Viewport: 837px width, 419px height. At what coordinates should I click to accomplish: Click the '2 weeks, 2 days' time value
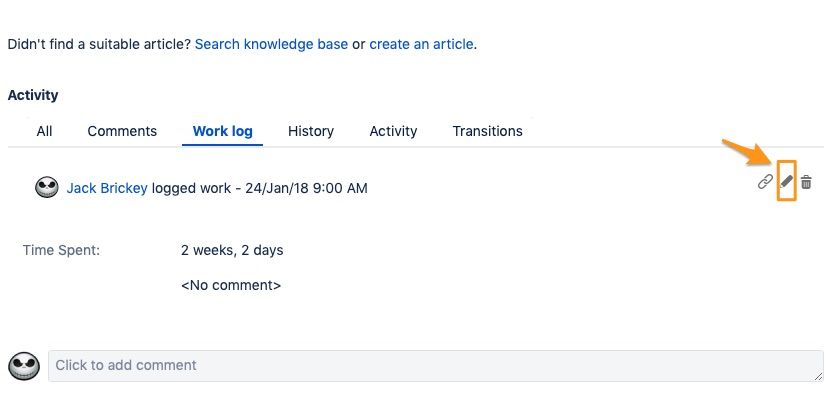(x=232, y=250)
